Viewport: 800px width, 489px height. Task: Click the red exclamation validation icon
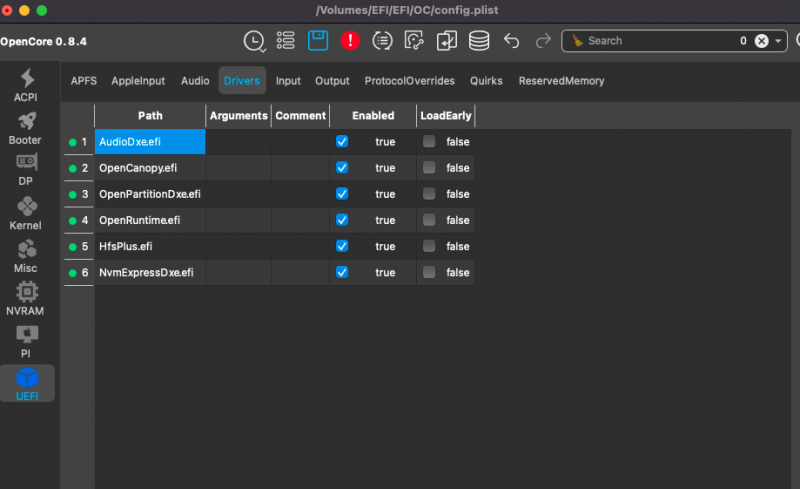[350, 41]
